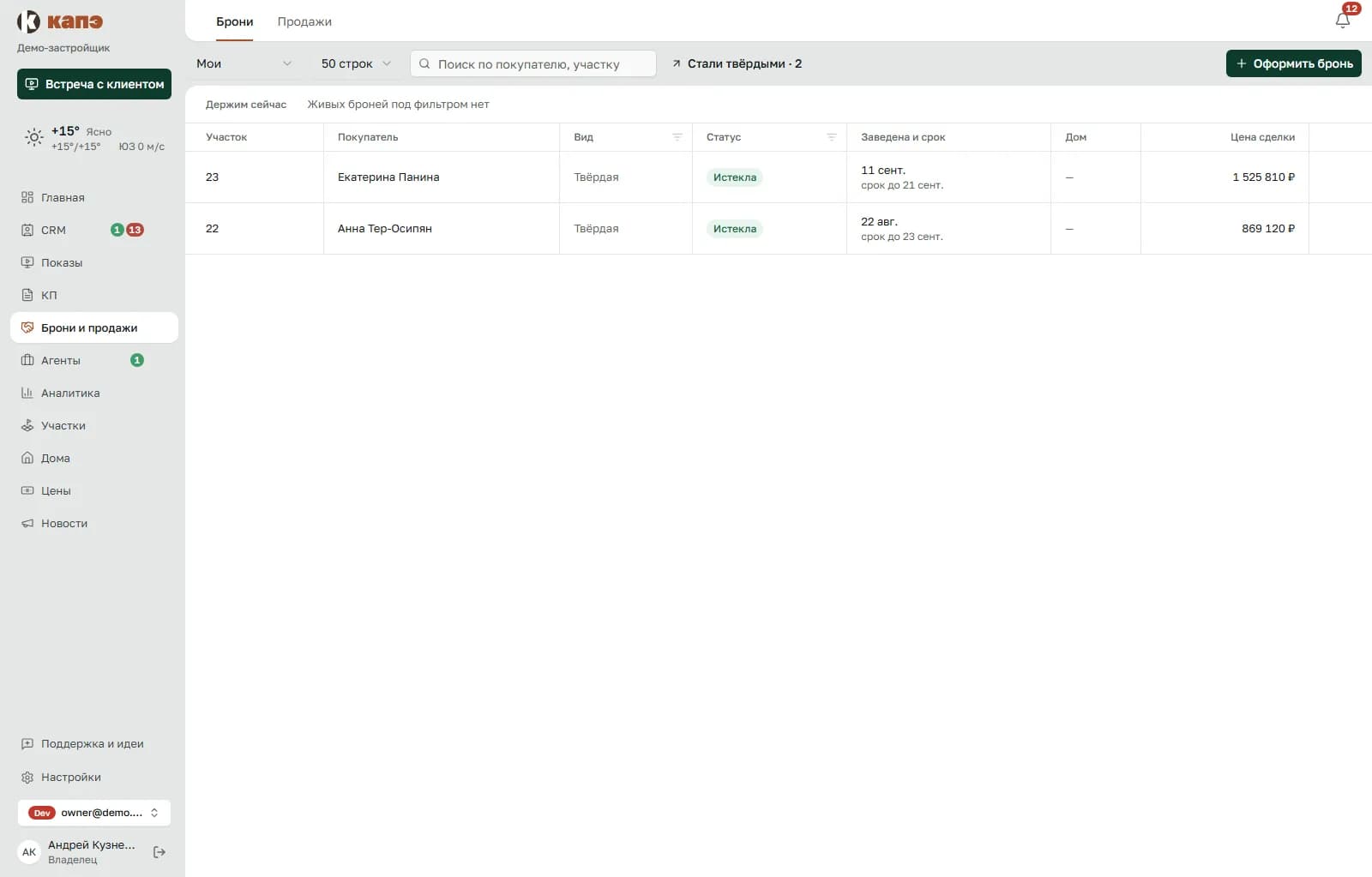The image size is (1372, 877).
Task: Click the green 1 badge on CRM
Action: click(x=117, y=230)
